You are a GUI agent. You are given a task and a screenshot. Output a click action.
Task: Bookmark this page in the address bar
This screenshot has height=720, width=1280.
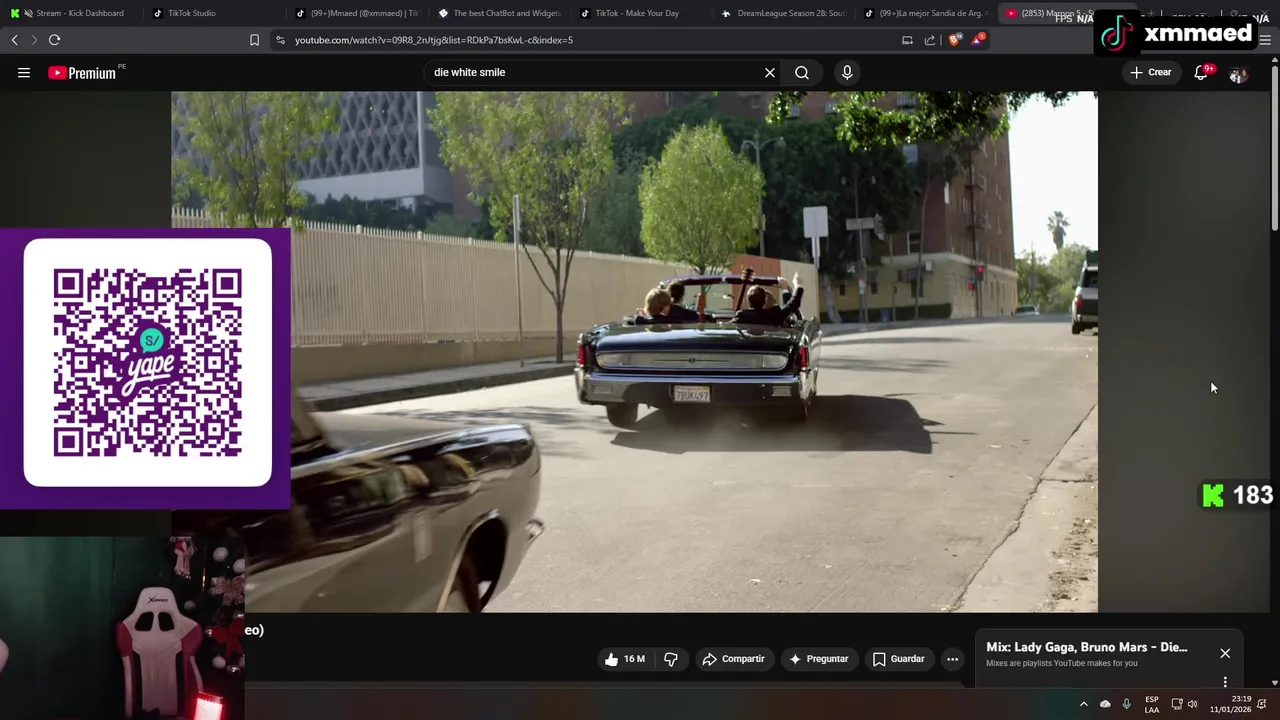point(254,40)
